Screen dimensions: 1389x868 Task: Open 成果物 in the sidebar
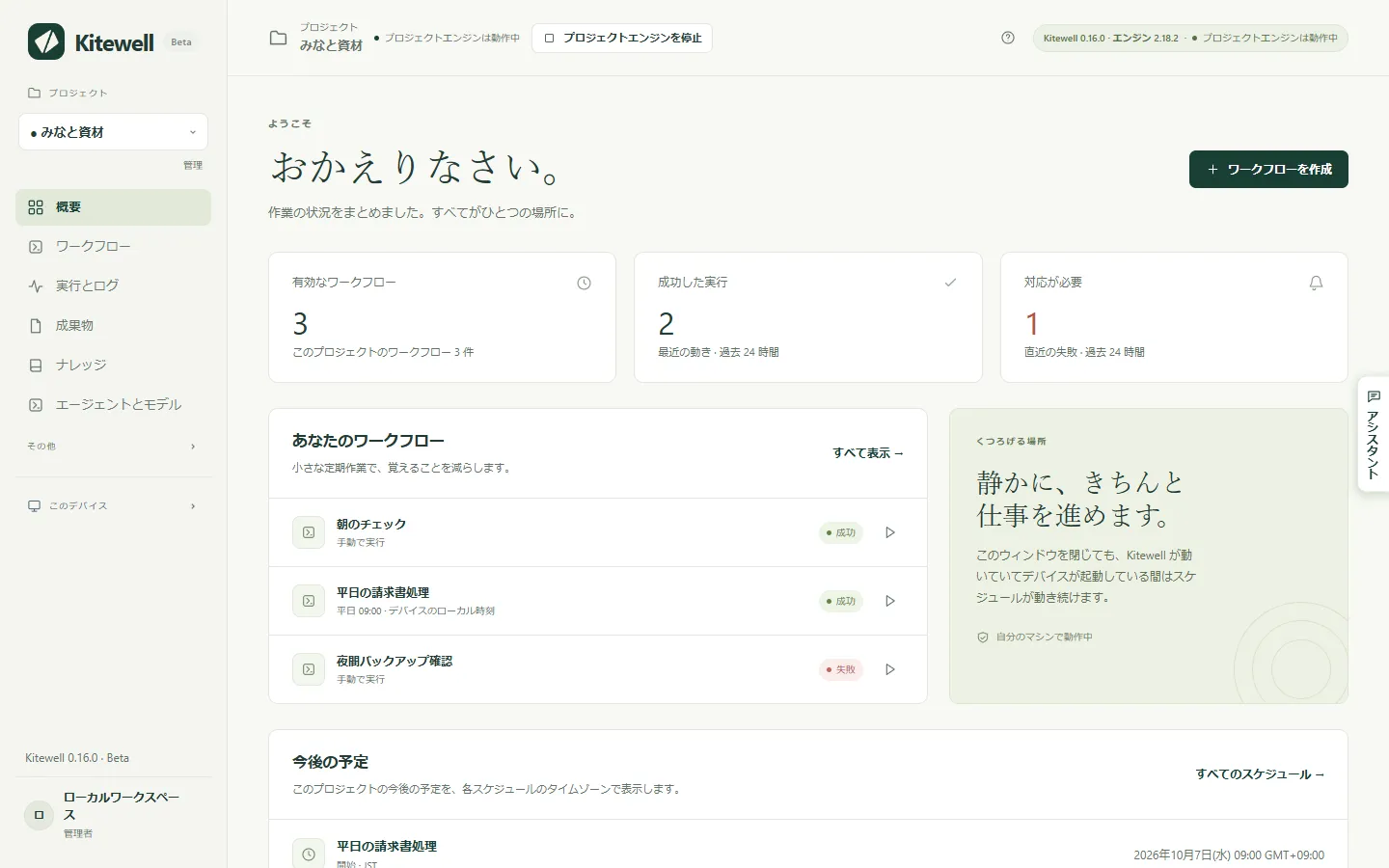pyautogui.click(x=114, y=326)
